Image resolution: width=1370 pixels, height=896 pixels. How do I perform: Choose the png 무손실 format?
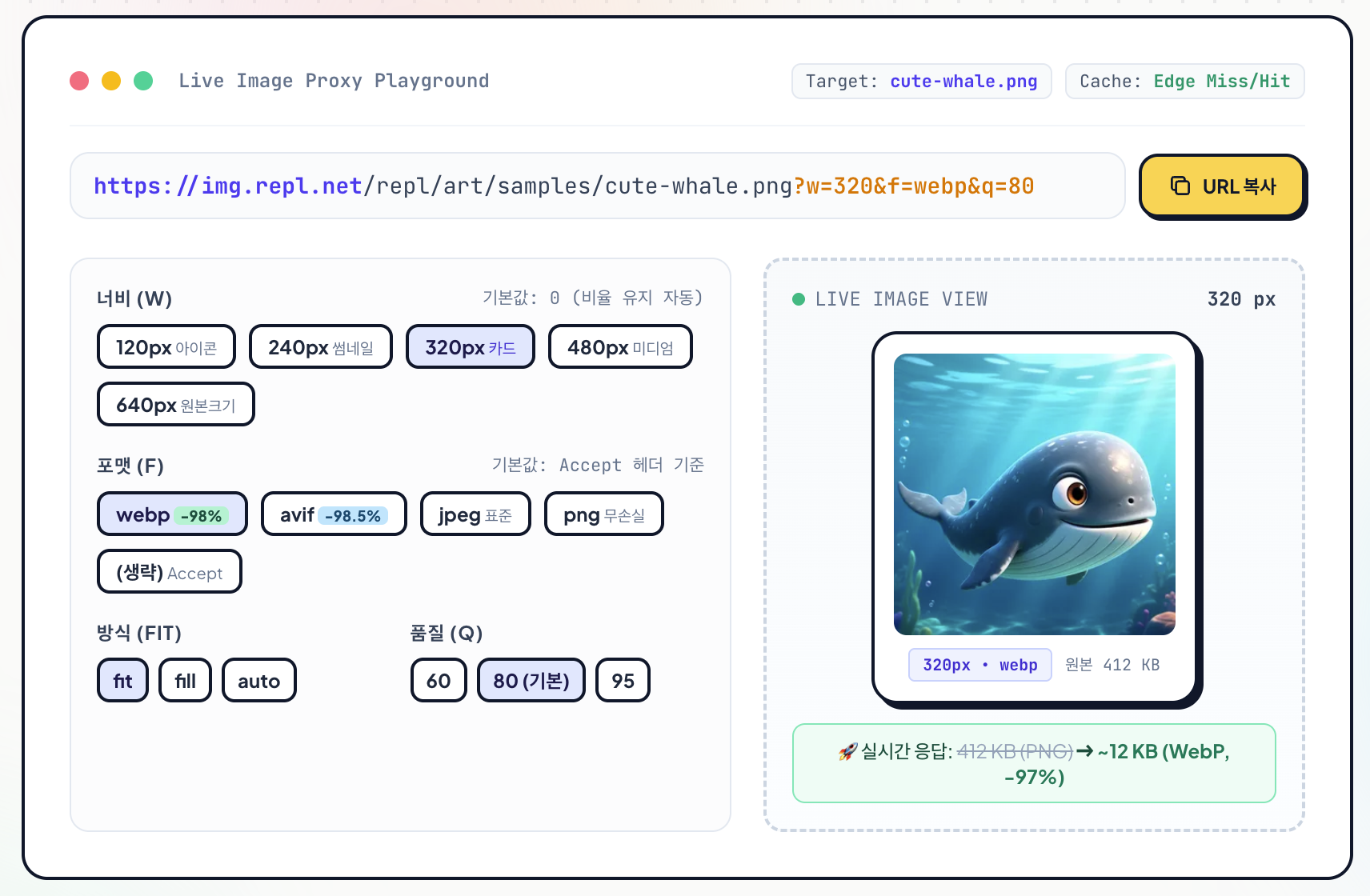[604, 514]
